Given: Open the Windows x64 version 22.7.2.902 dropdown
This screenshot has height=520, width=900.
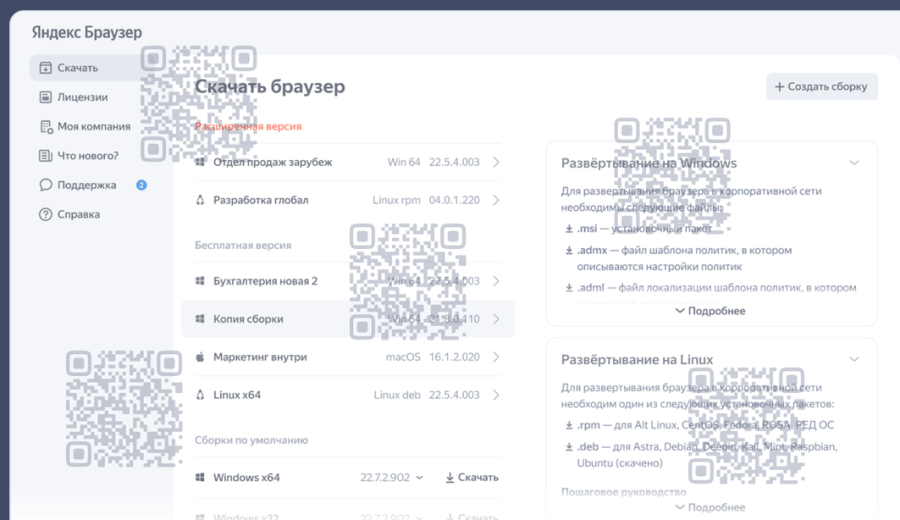Looking at the screenshot, I should (x=392, y=478).
